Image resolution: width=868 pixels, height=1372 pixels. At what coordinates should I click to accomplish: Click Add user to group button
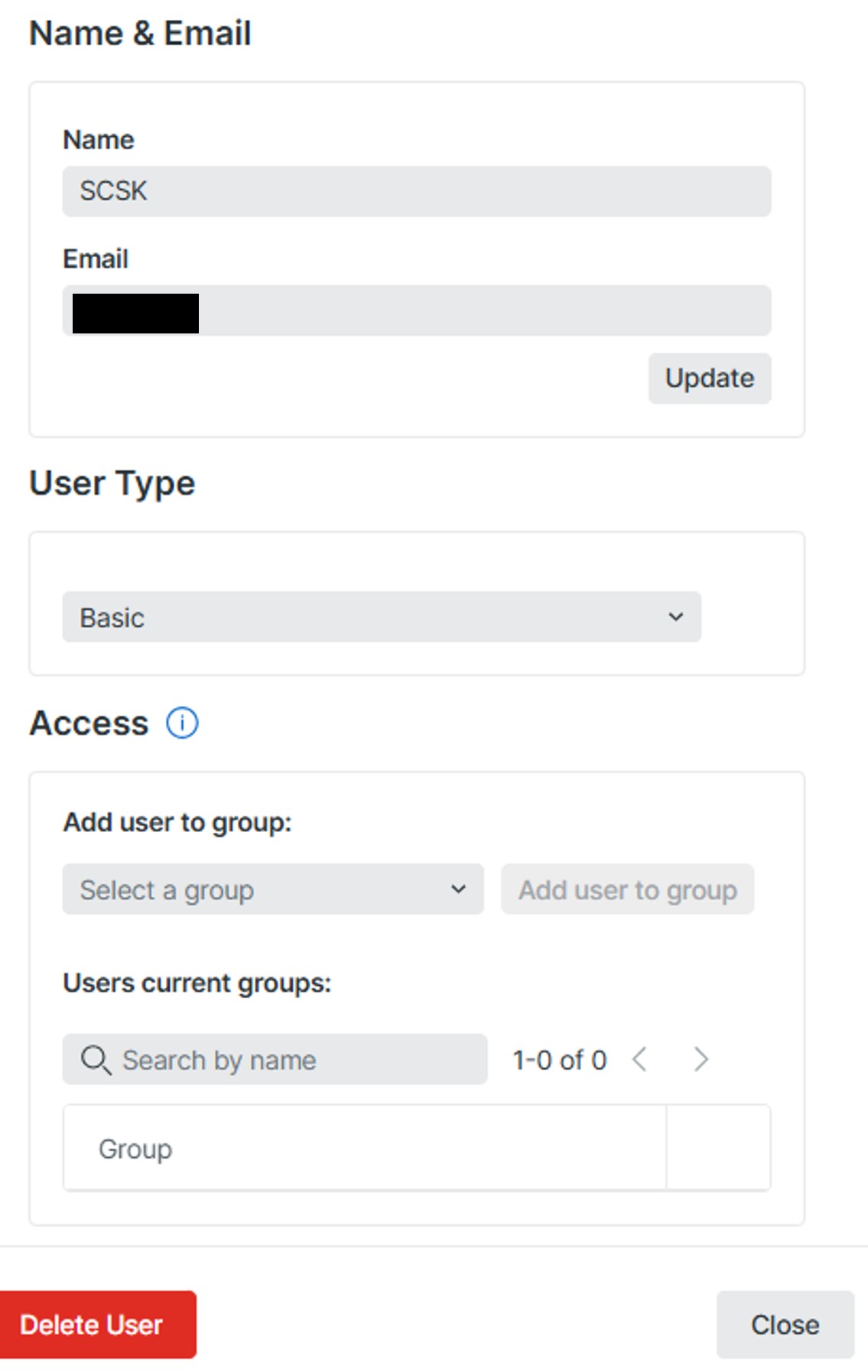(x=627, y=889)
